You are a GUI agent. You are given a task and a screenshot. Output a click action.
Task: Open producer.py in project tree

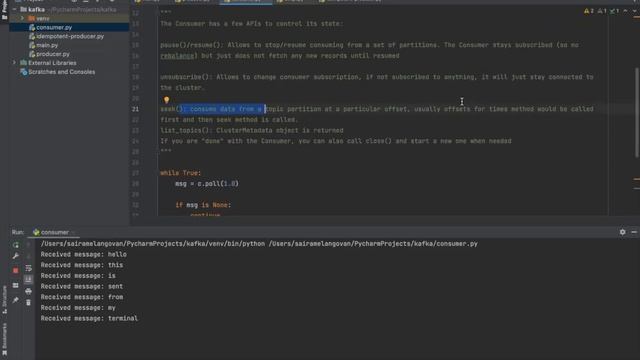[53, 54]
